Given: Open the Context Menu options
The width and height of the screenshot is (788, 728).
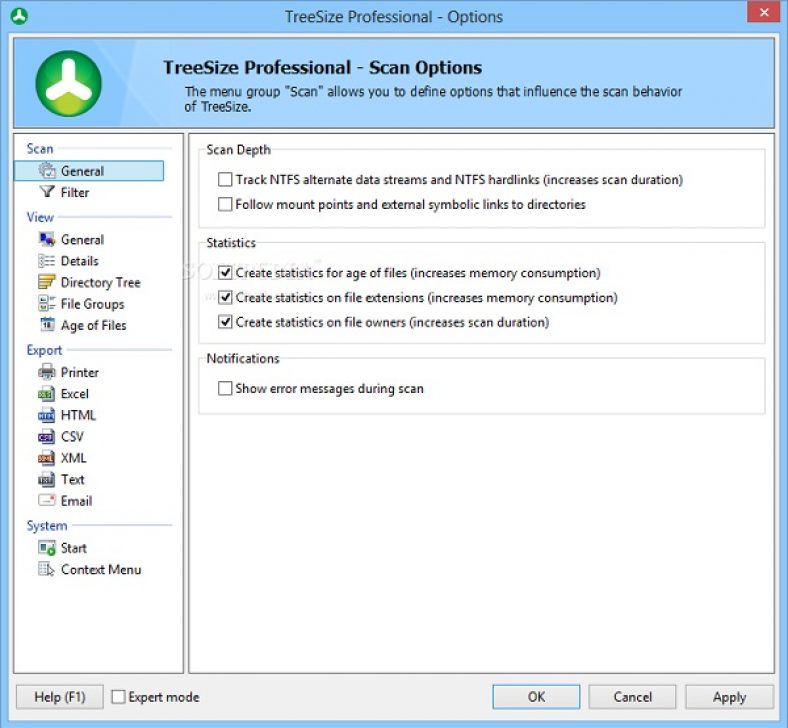Looking at the screenshot, I should 101,569.
